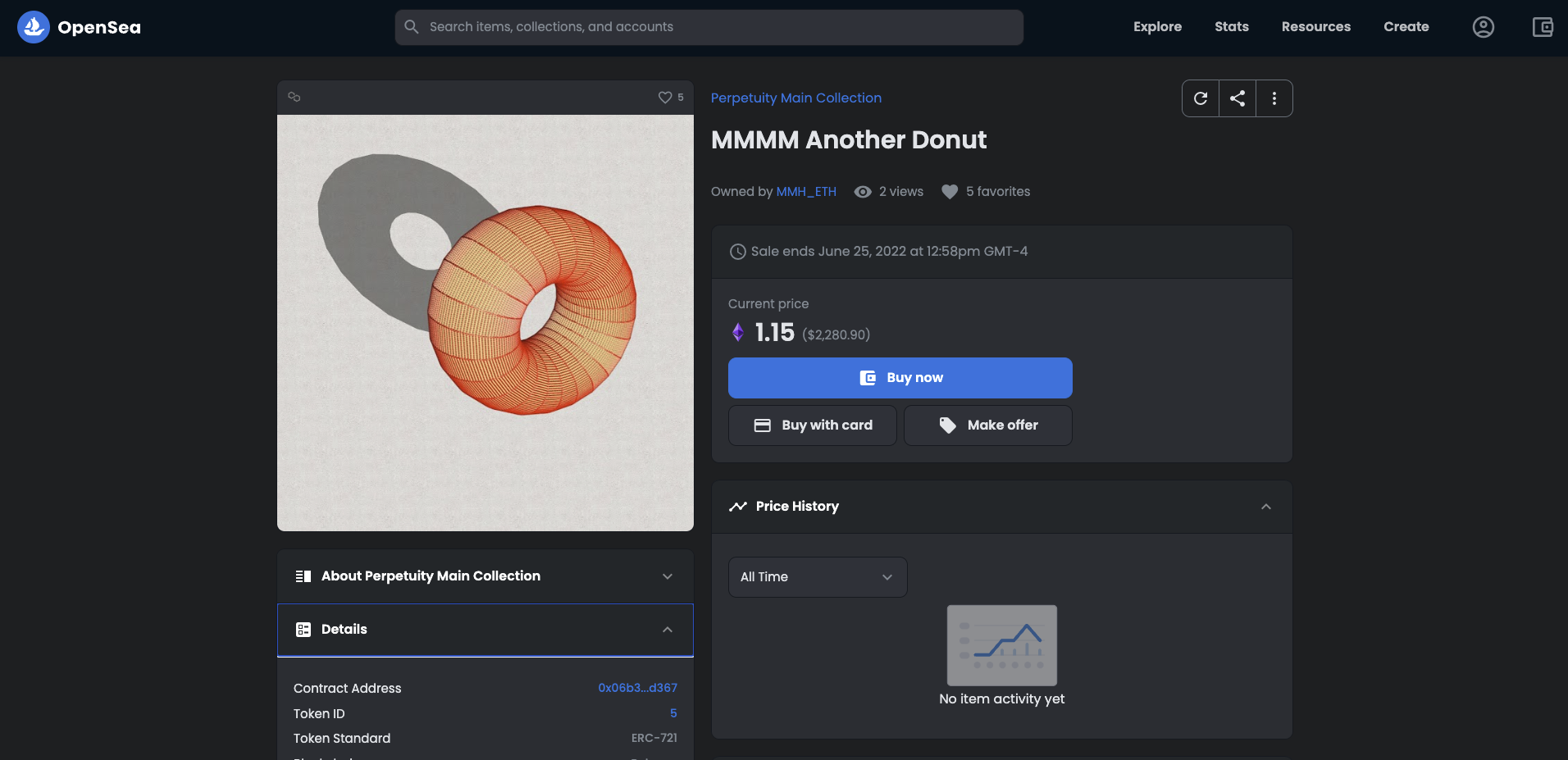Open the wallet icon in header
Screen dimensions: 1568x760
click(1542, 27)
